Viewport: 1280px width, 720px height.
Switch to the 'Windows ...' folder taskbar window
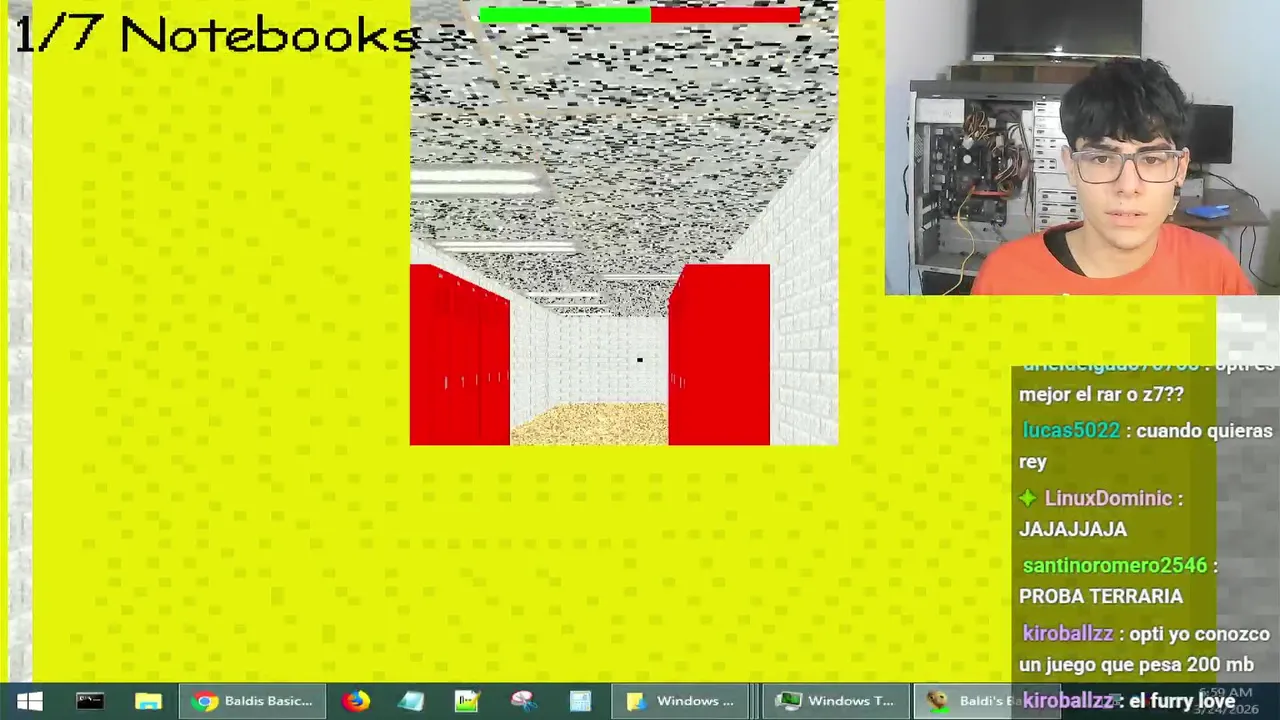click(680, 701)
